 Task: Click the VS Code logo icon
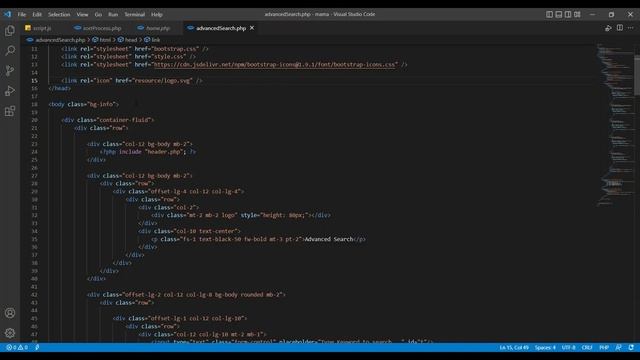click(7, 14)
